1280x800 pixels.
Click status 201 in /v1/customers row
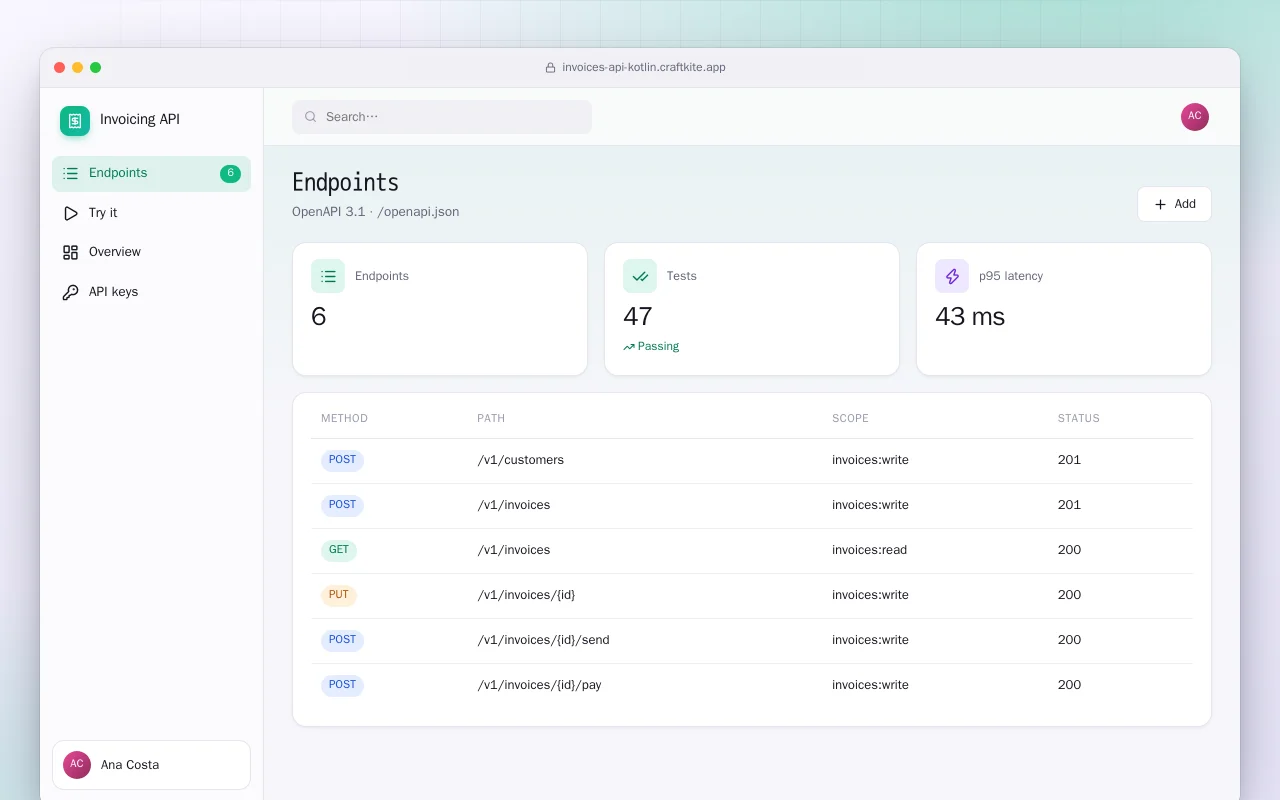(1069, 461)
